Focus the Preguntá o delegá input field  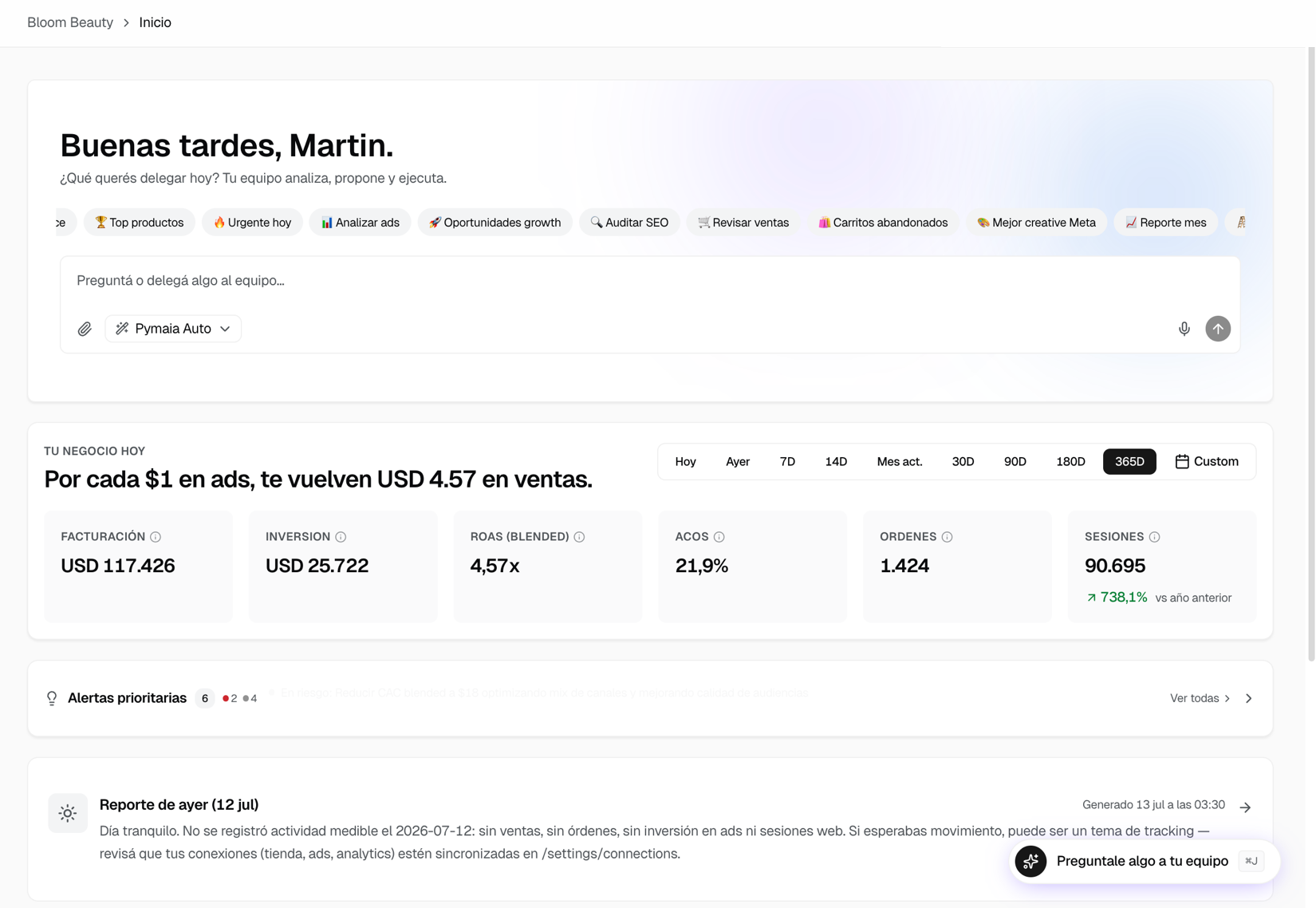[650, 281]
